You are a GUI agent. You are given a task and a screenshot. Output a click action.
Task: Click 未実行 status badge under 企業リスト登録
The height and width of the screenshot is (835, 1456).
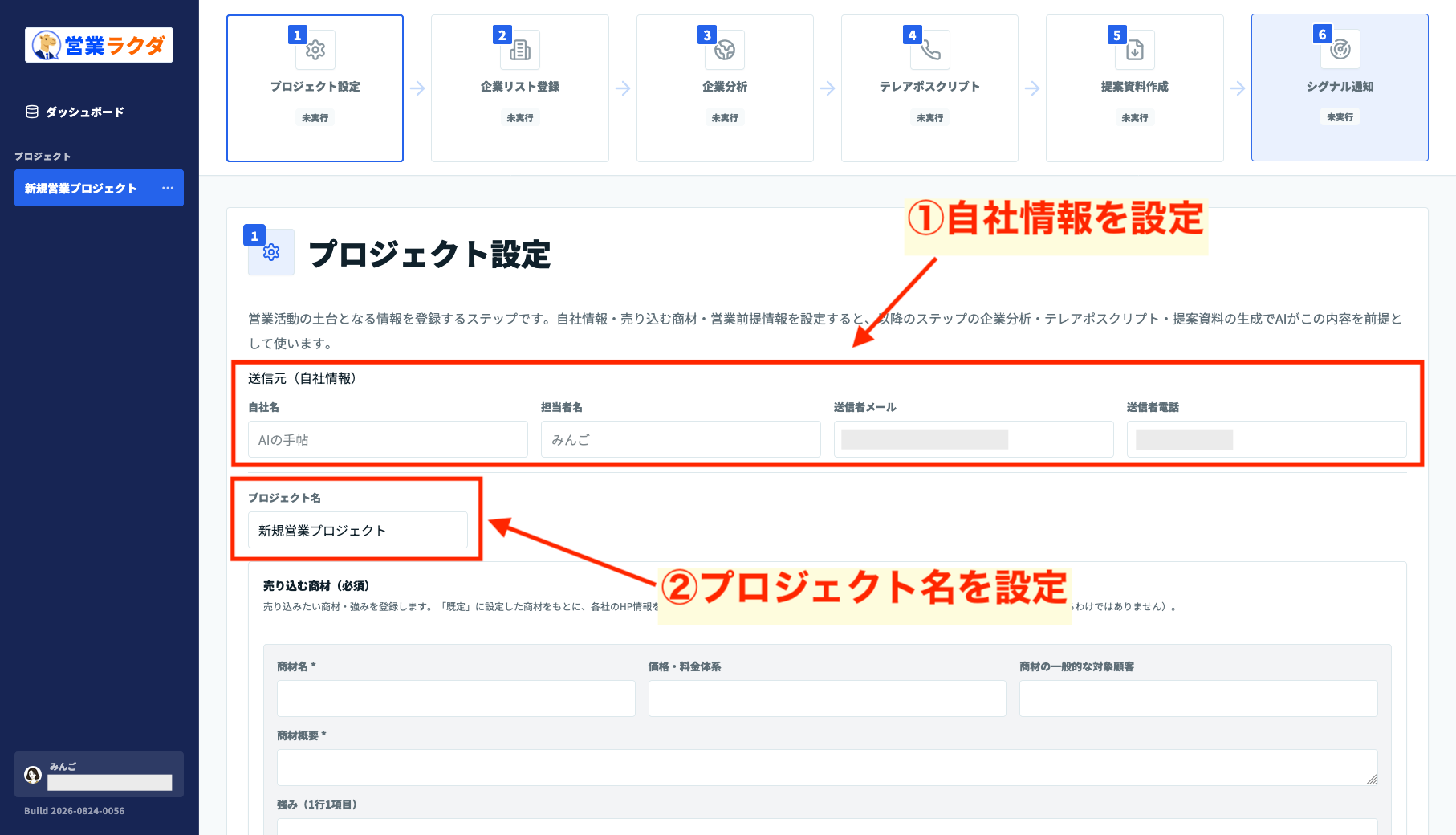[x=520, y=118]
